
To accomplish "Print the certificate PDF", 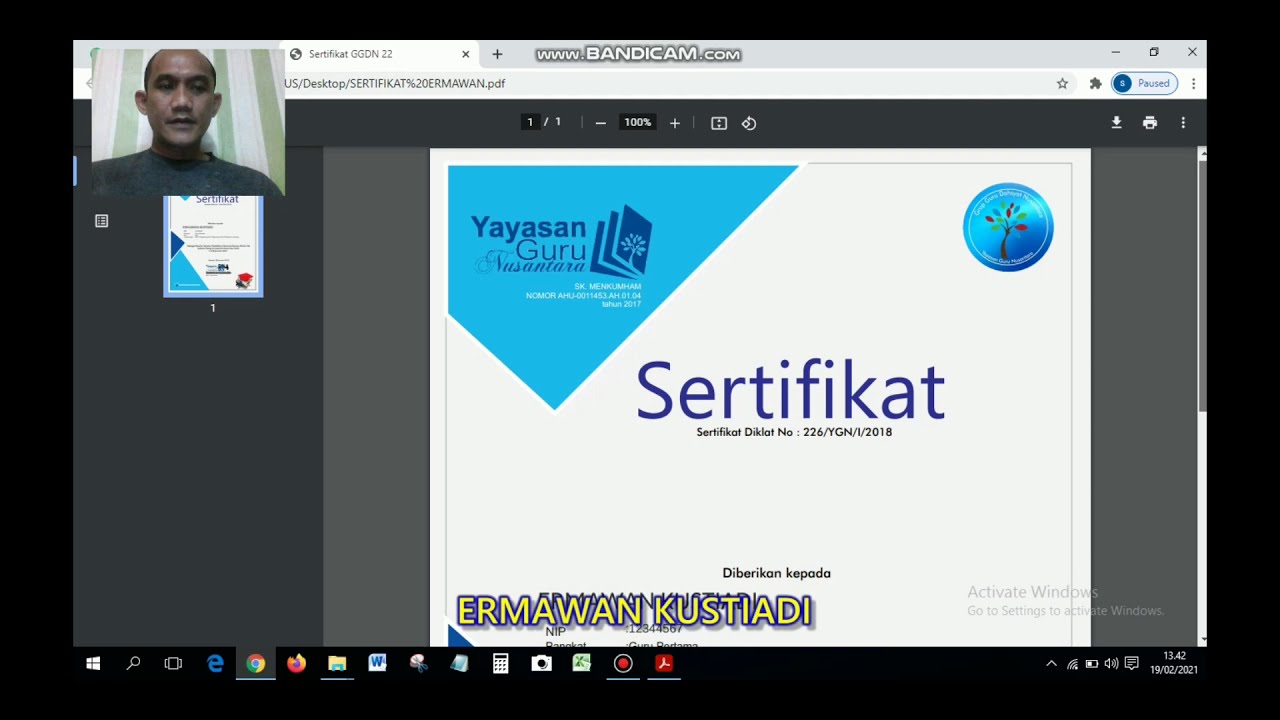I will [x=1150, y=122].
